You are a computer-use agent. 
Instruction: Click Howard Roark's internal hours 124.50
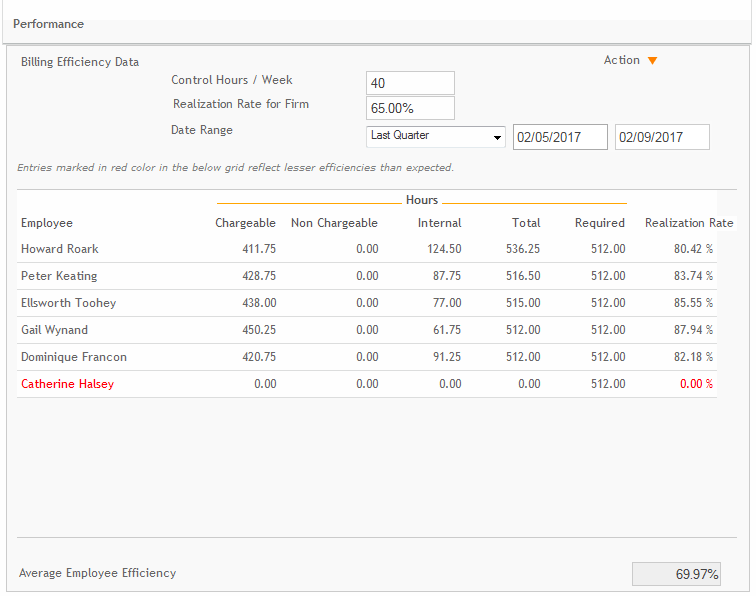click(444, 249)
